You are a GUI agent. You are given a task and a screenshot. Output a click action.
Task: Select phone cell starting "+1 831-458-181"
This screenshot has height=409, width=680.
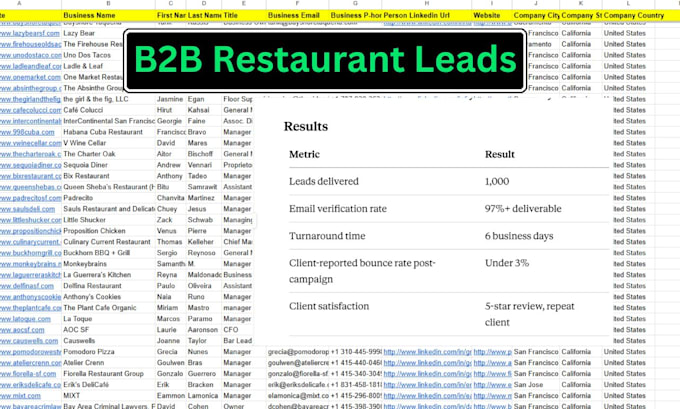[x=356, y=385]
